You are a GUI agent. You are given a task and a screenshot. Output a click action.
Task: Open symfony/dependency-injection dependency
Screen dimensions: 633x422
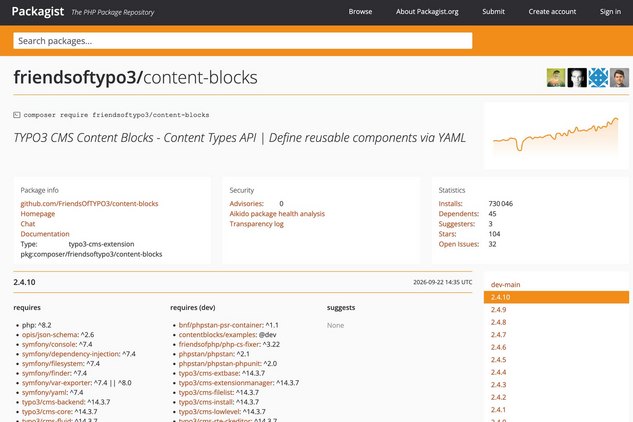(71, 354)
